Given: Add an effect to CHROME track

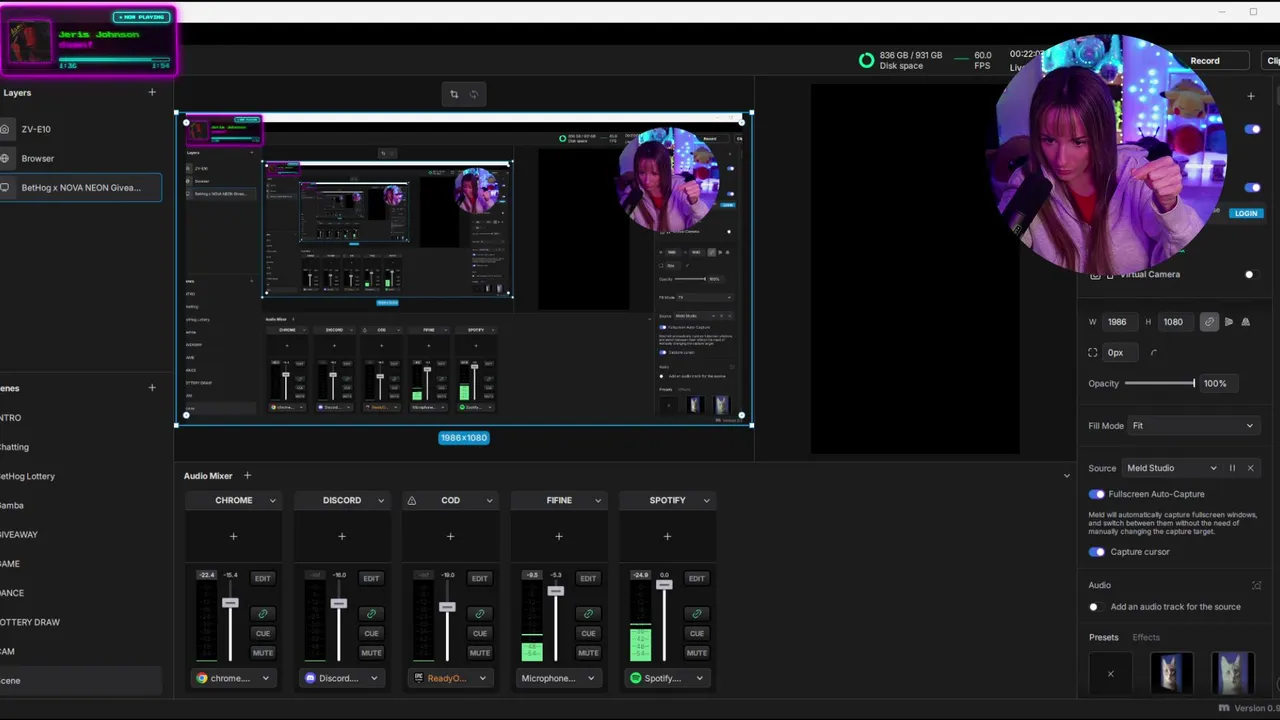Looking at the screenshot, I should point(233,536).
